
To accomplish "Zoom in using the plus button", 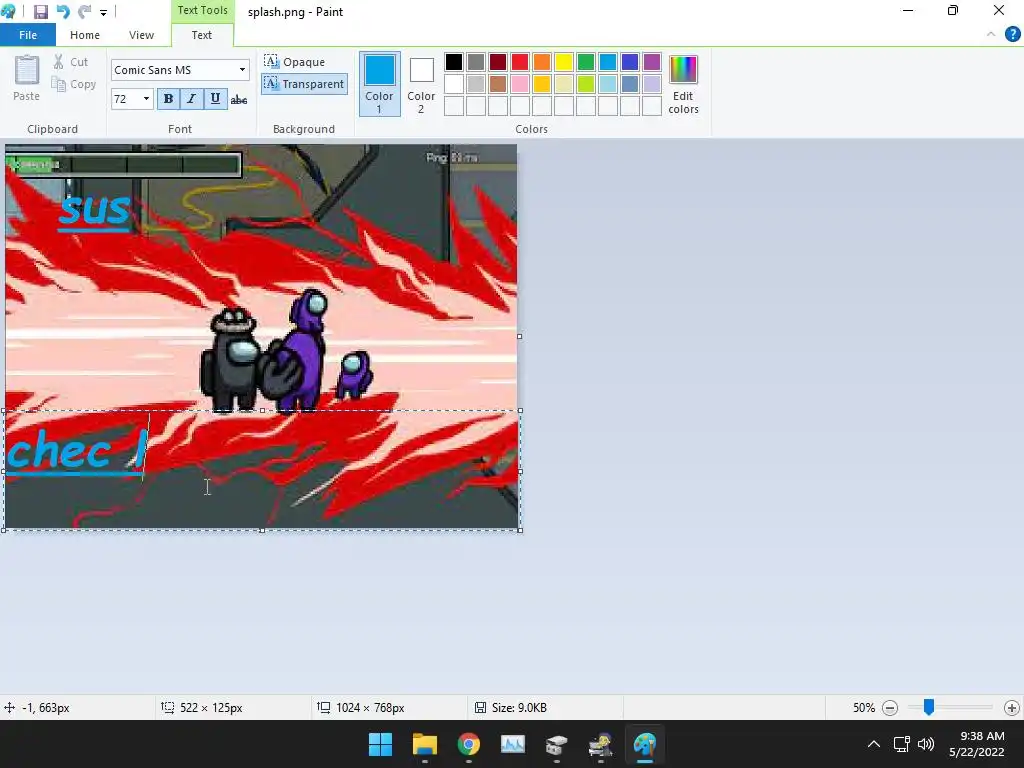I will tap(1012, 708).
